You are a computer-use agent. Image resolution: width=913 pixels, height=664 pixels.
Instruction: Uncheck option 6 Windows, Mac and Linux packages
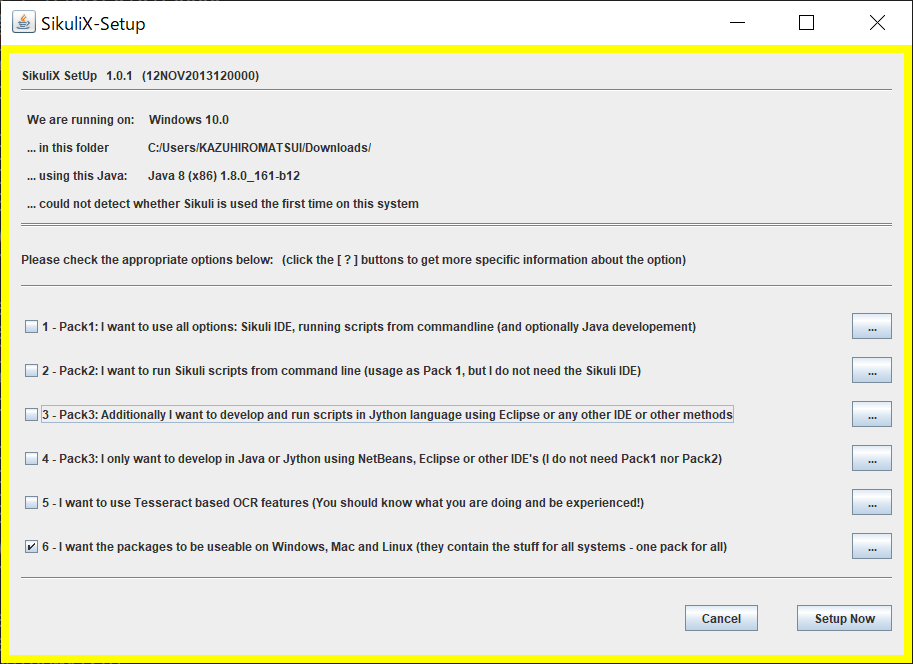coord(31,547)
